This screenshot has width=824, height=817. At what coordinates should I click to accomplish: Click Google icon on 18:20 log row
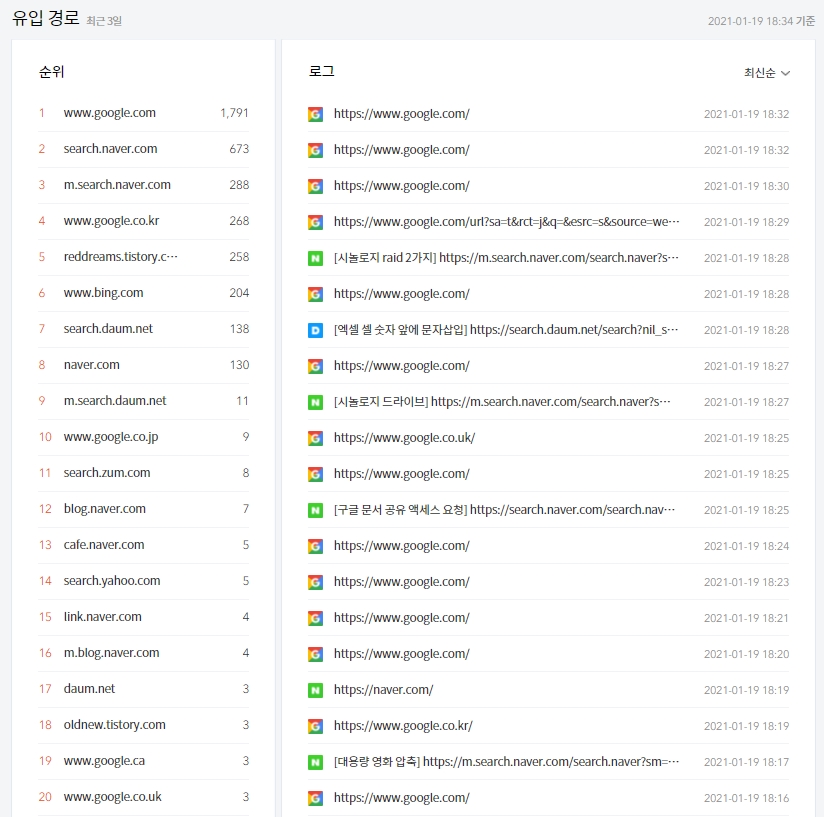(315, 654)
